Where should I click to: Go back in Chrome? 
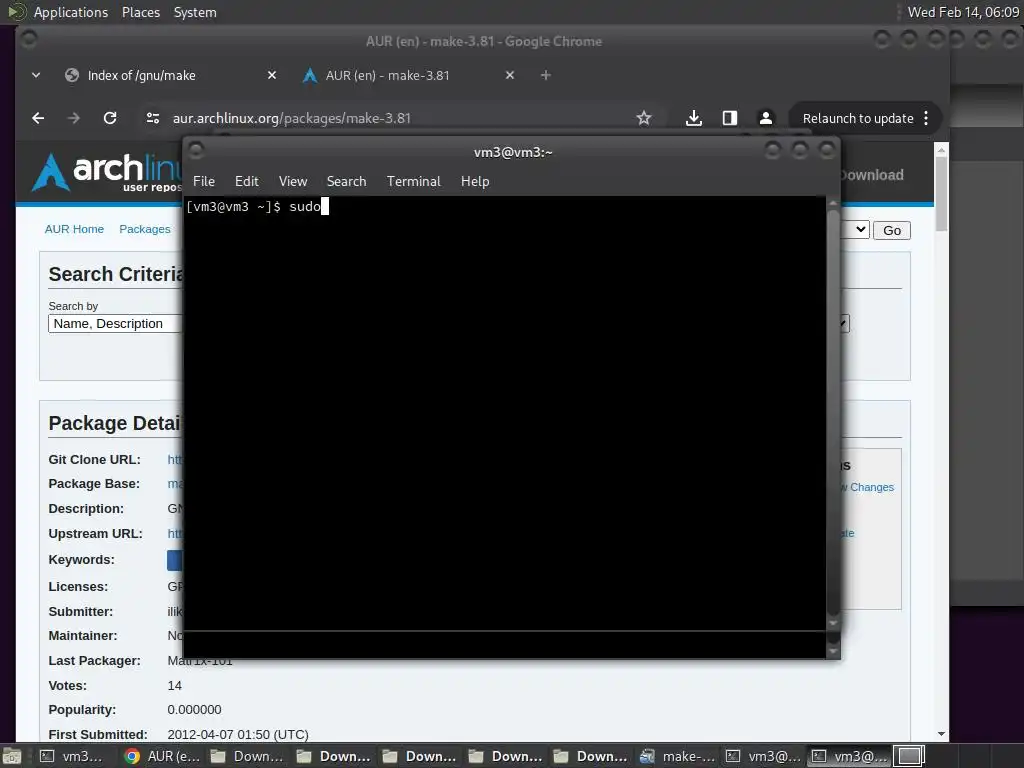38,118
